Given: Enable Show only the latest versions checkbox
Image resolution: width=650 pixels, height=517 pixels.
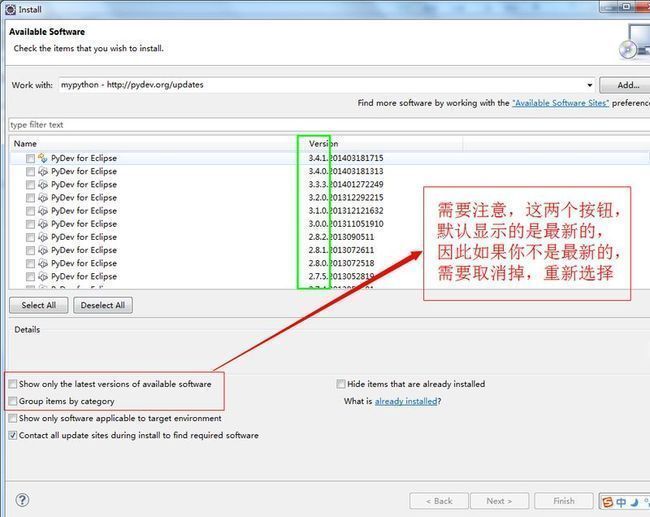Looking at the screenshot, I should (13, 384).
